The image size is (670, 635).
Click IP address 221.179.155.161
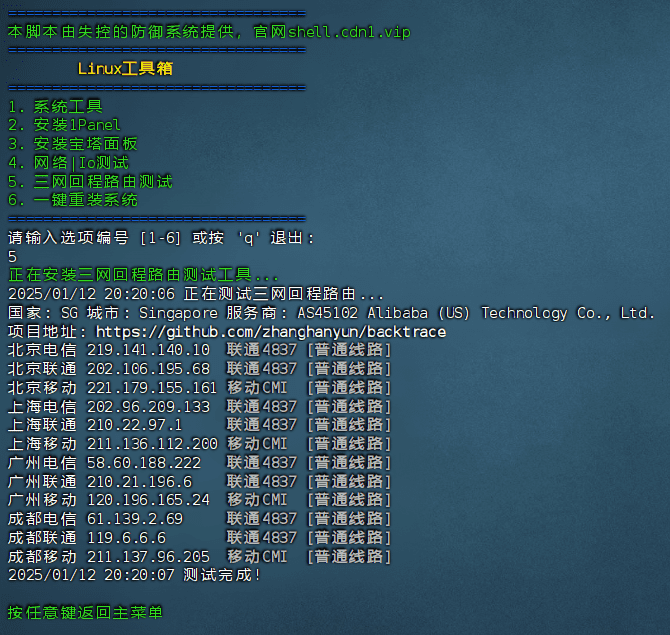[x=152, y=388]
